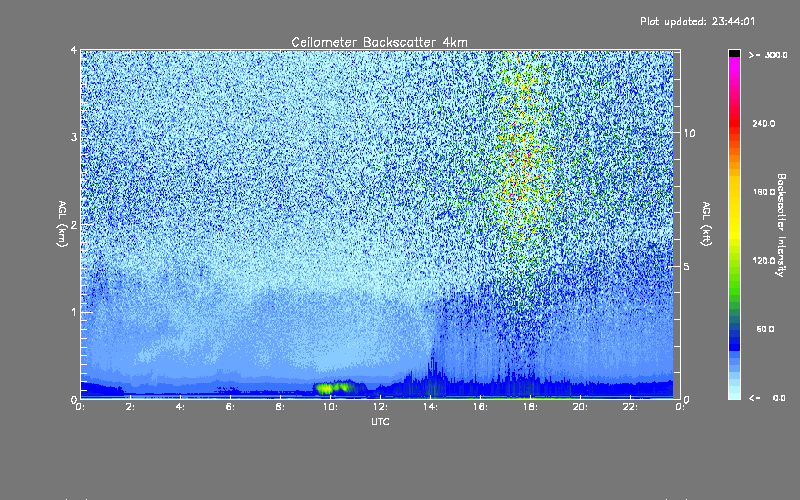Click the 'Plot updated: 23:44:01' timestamp
This screenshot has width=800, height=500.
click(697, 21)
